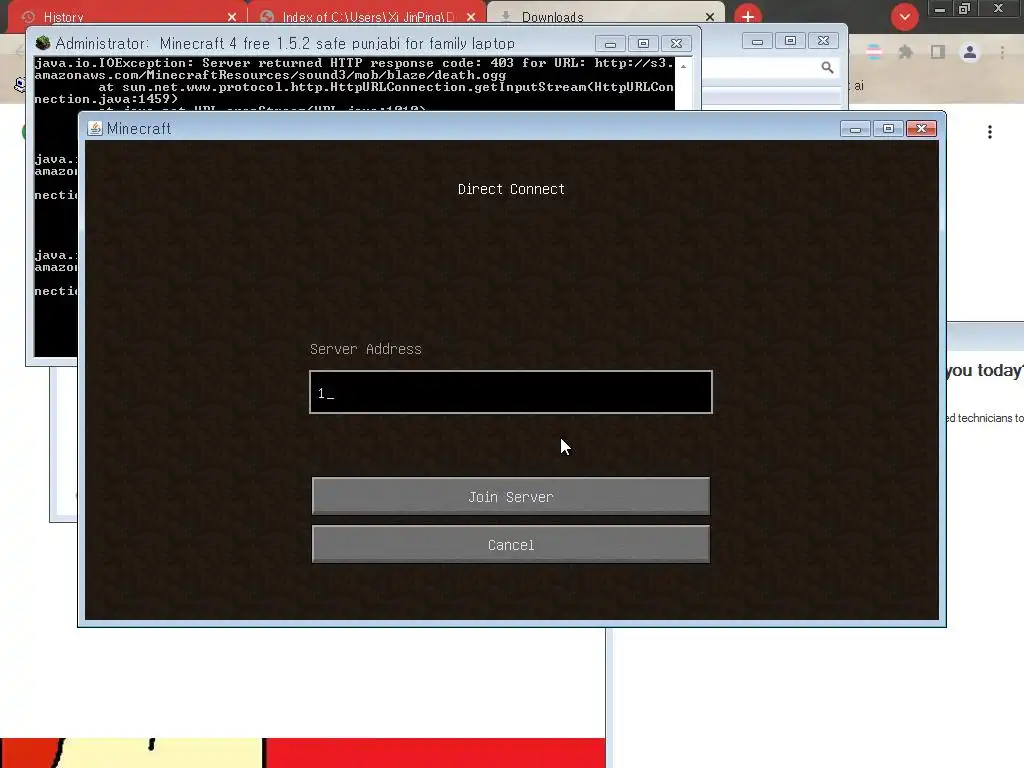Screen dimensions: 1024x768
Task: Click the Administrator console title bar text
Action: [x=285, y=44]
